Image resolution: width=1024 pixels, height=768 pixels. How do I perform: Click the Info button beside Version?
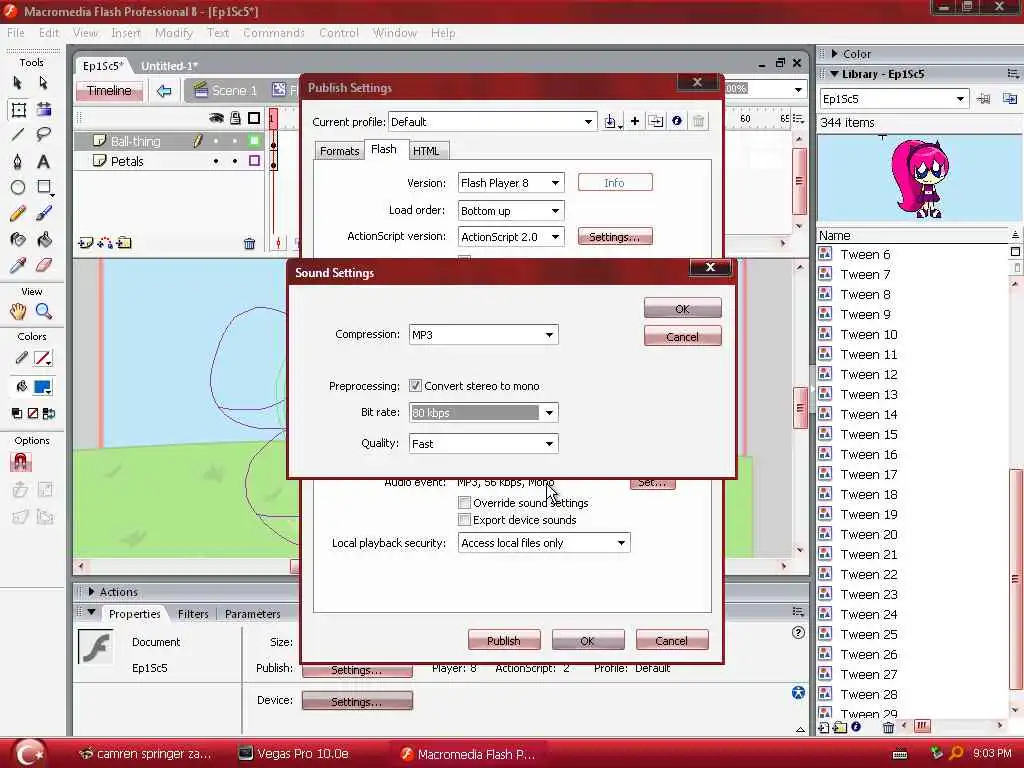pos(615,183)
